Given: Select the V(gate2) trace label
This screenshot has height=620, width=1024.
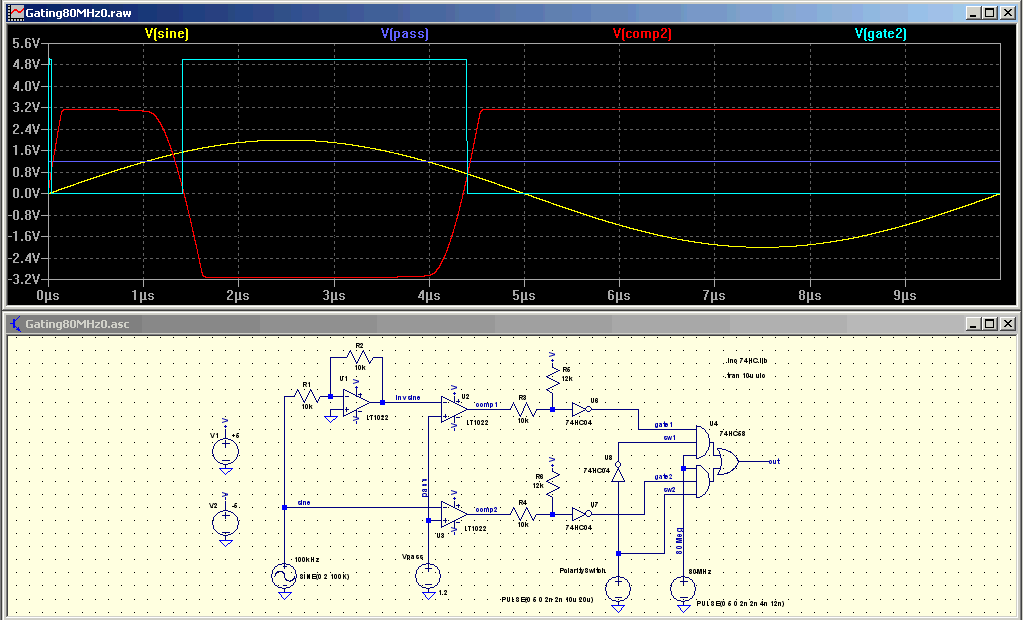Looking at the screenshot, I should click(x=880, y=33).
